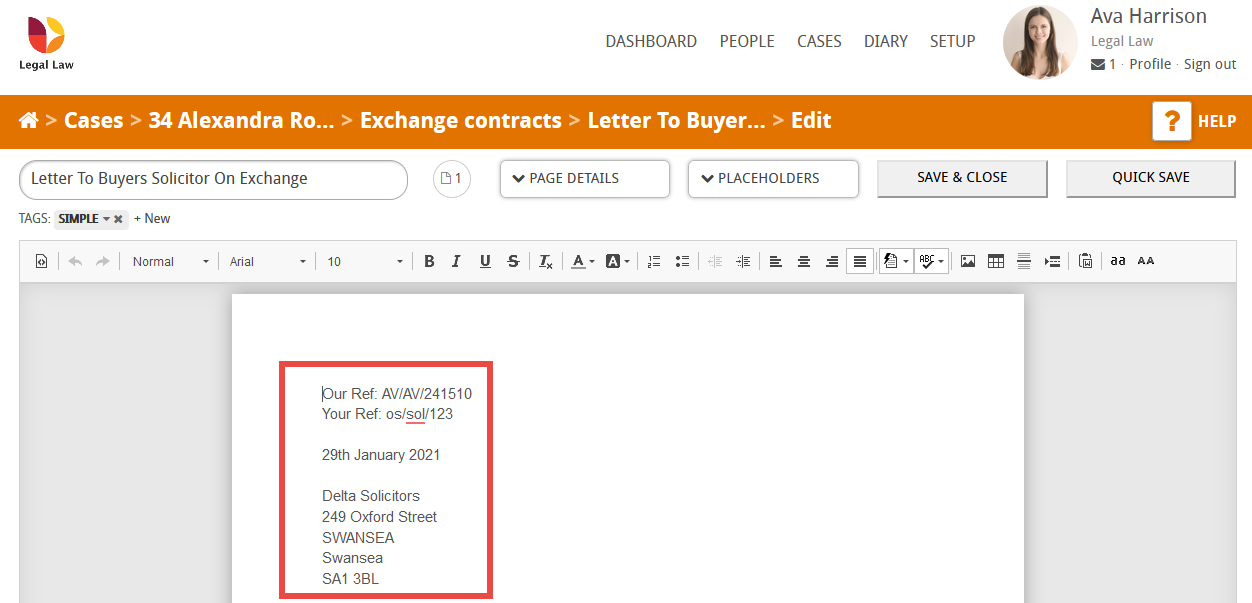
Task: Insert a table into the document
Action: tap(996, 261)
